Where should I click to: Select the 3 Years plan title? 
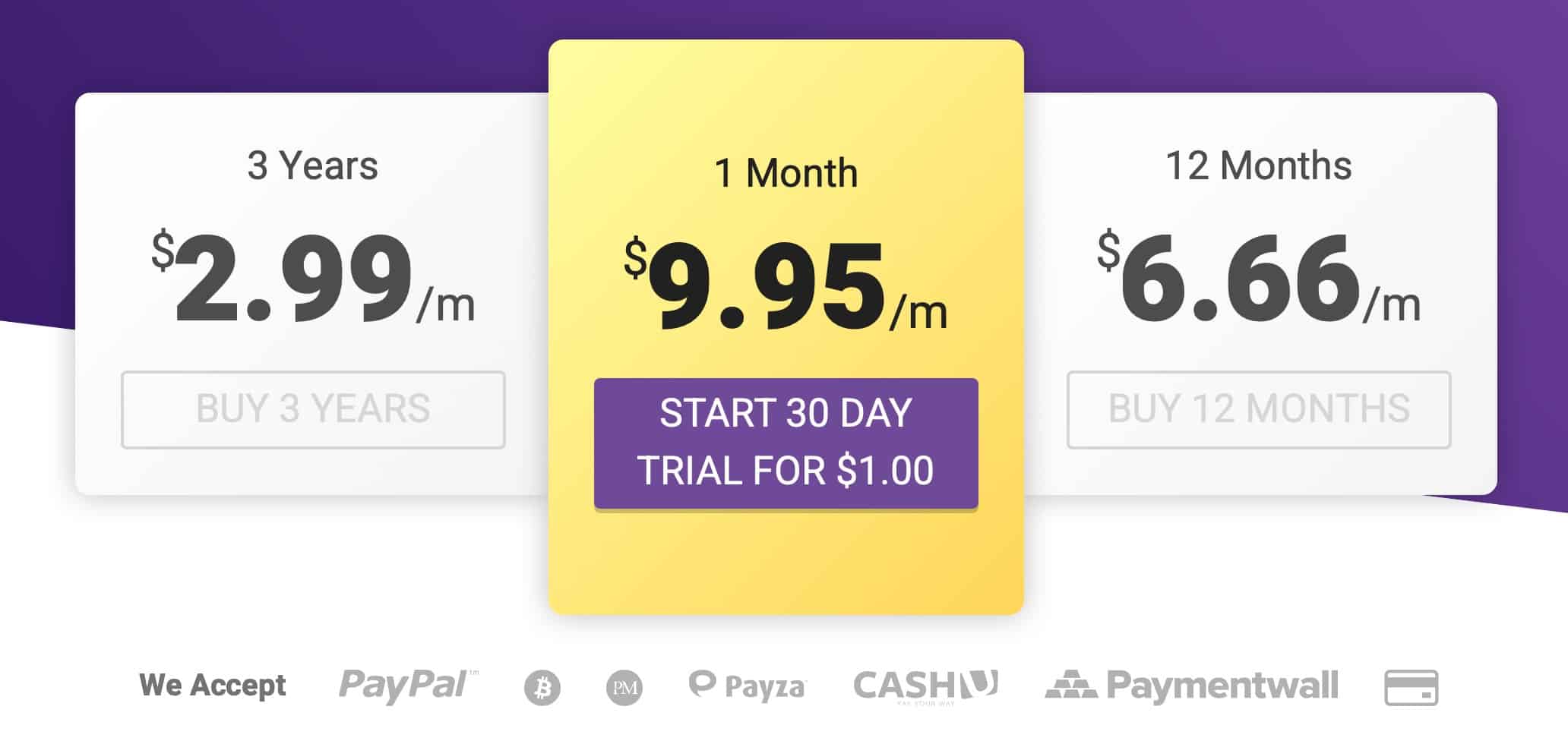pyautogui.click(x=312, y=166)
